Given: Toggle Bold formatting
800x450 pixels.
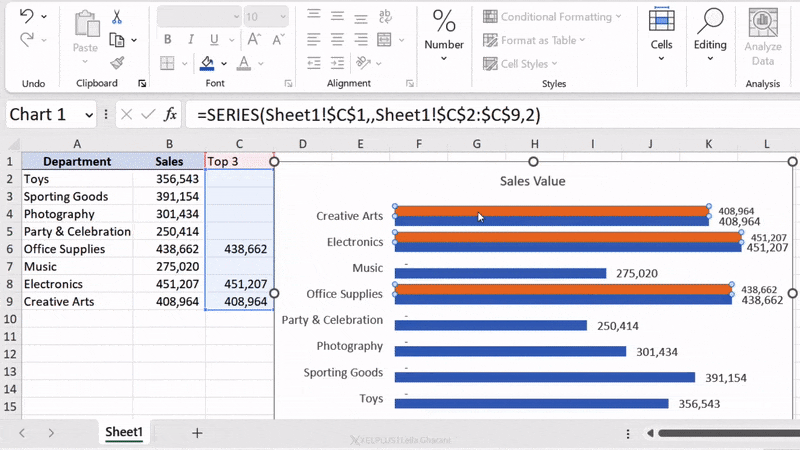Looking at the screenshot, I should coord(167,39).
